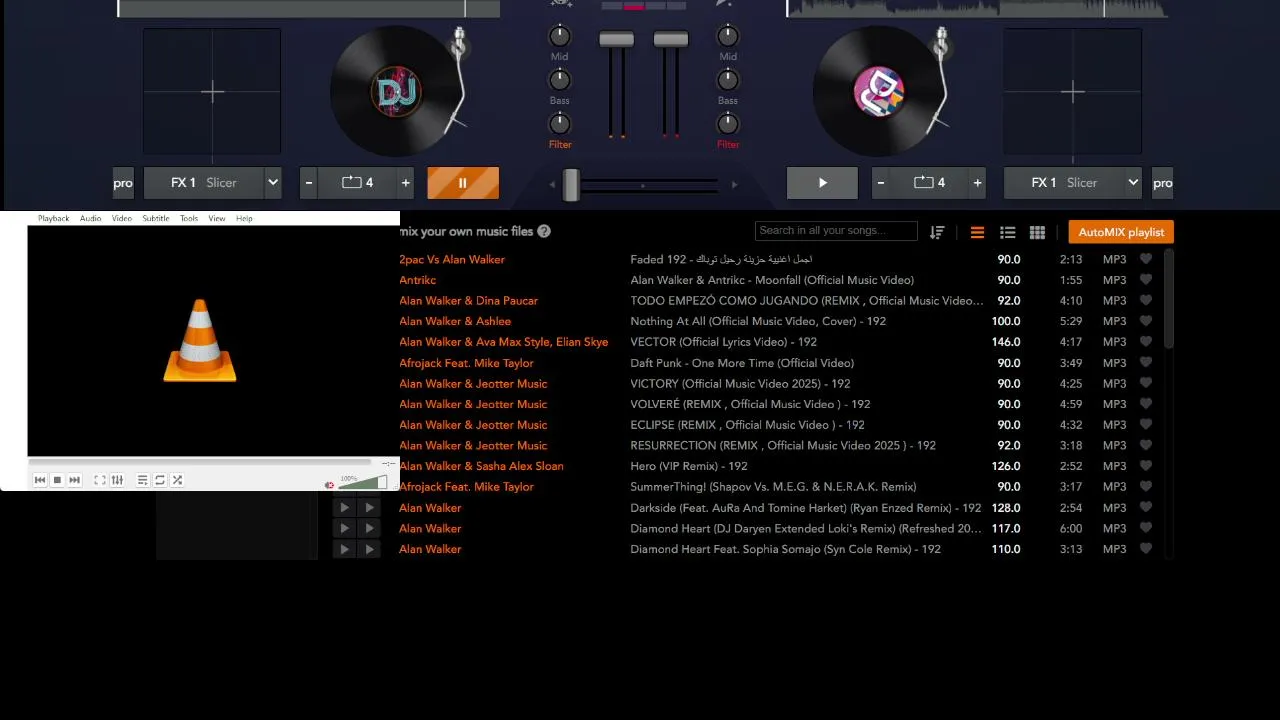Toggle VLC shuffle mode

click(x=177, y=480)
